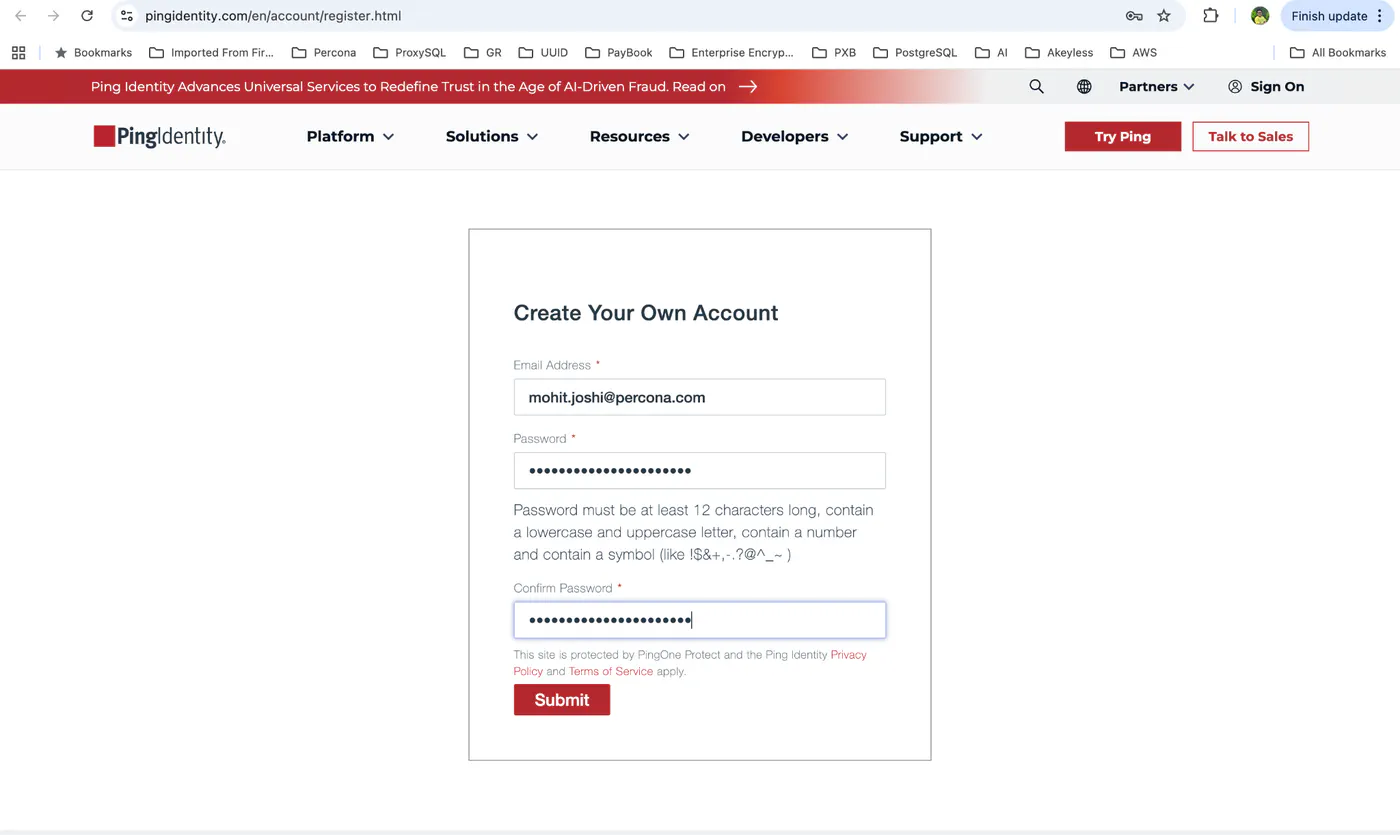Open the PayBook bookmark folder
The width and height of the screenshot is (1400, 835).
(x=619, y=52)
